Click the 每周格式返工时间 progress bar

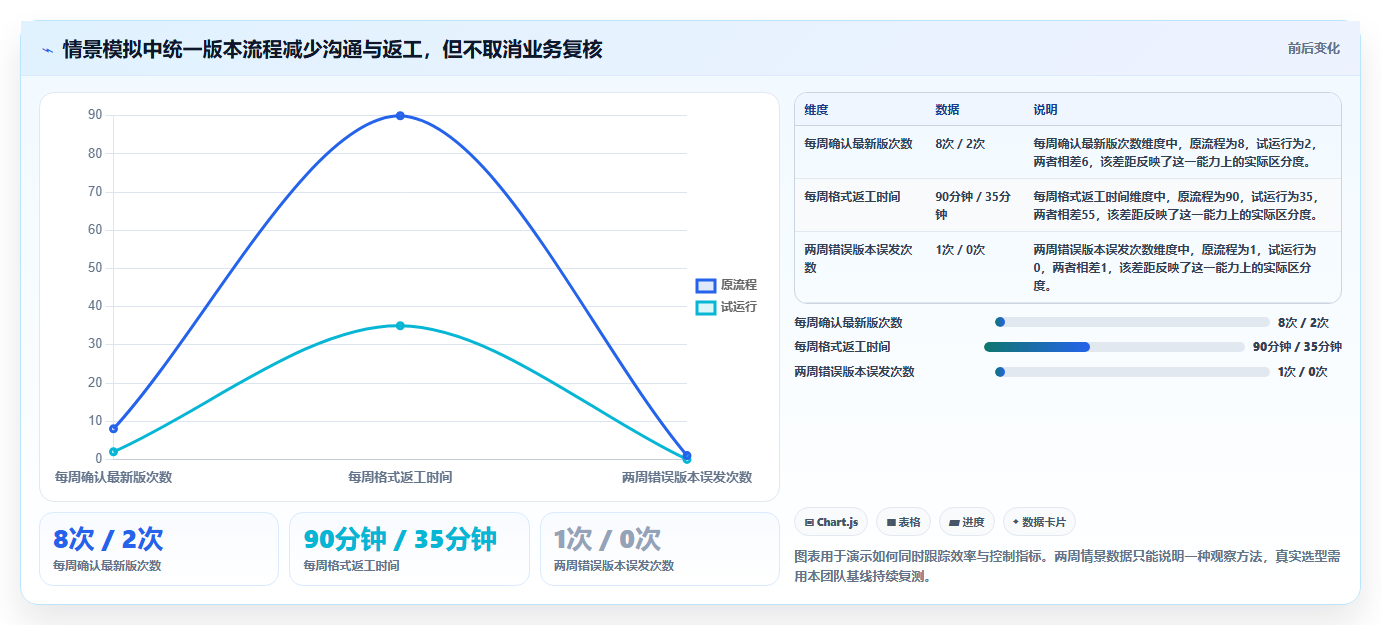[1114, 347]
